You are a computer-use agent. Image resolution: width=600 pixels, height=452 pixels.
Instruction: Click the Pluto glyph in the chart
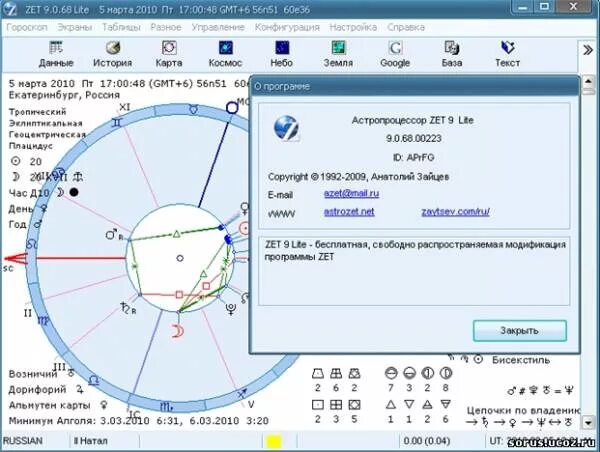[x=231, y=308]
